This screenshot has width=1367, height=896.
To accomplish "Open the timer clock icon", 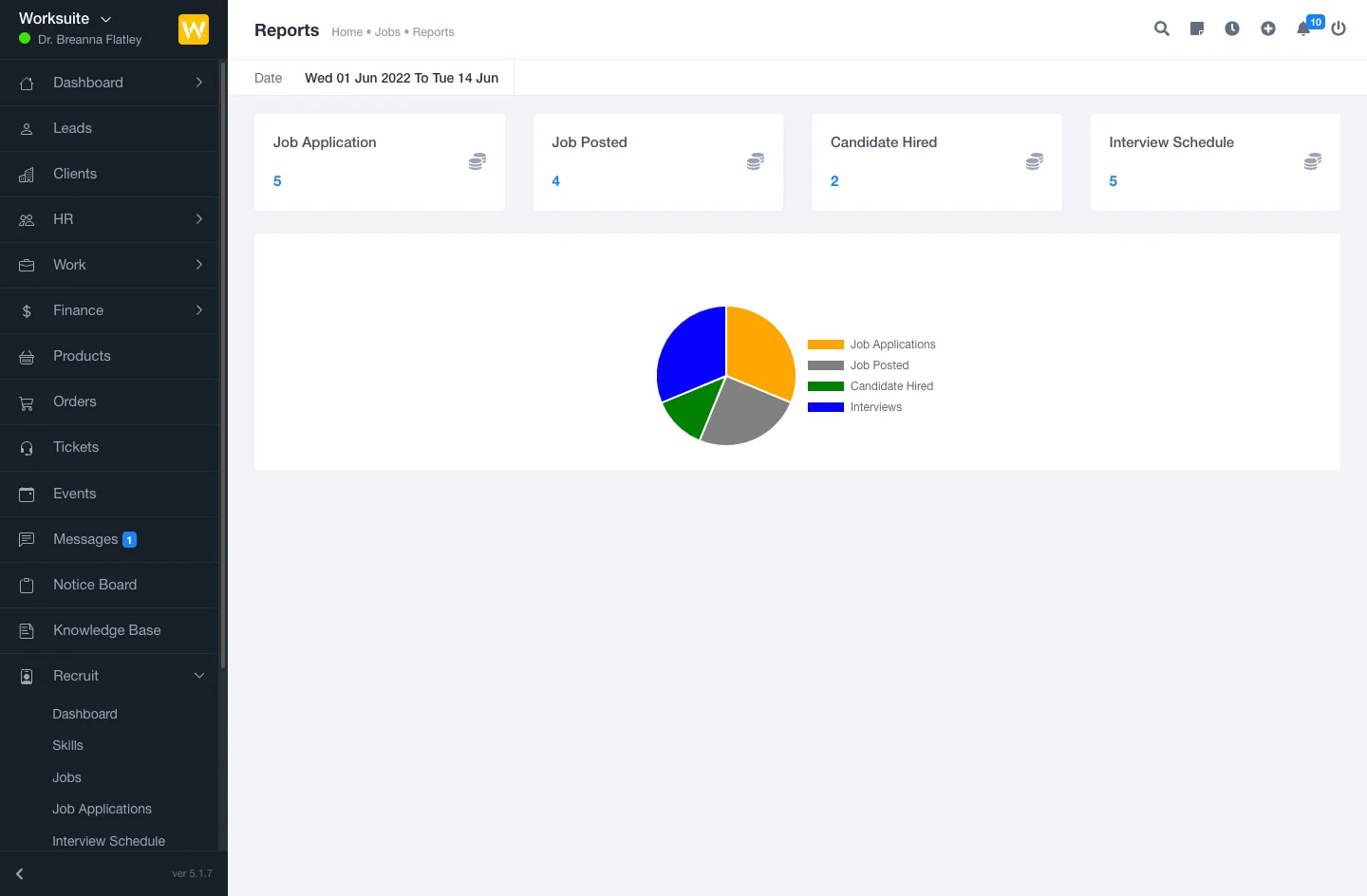I will (1232, 28).
